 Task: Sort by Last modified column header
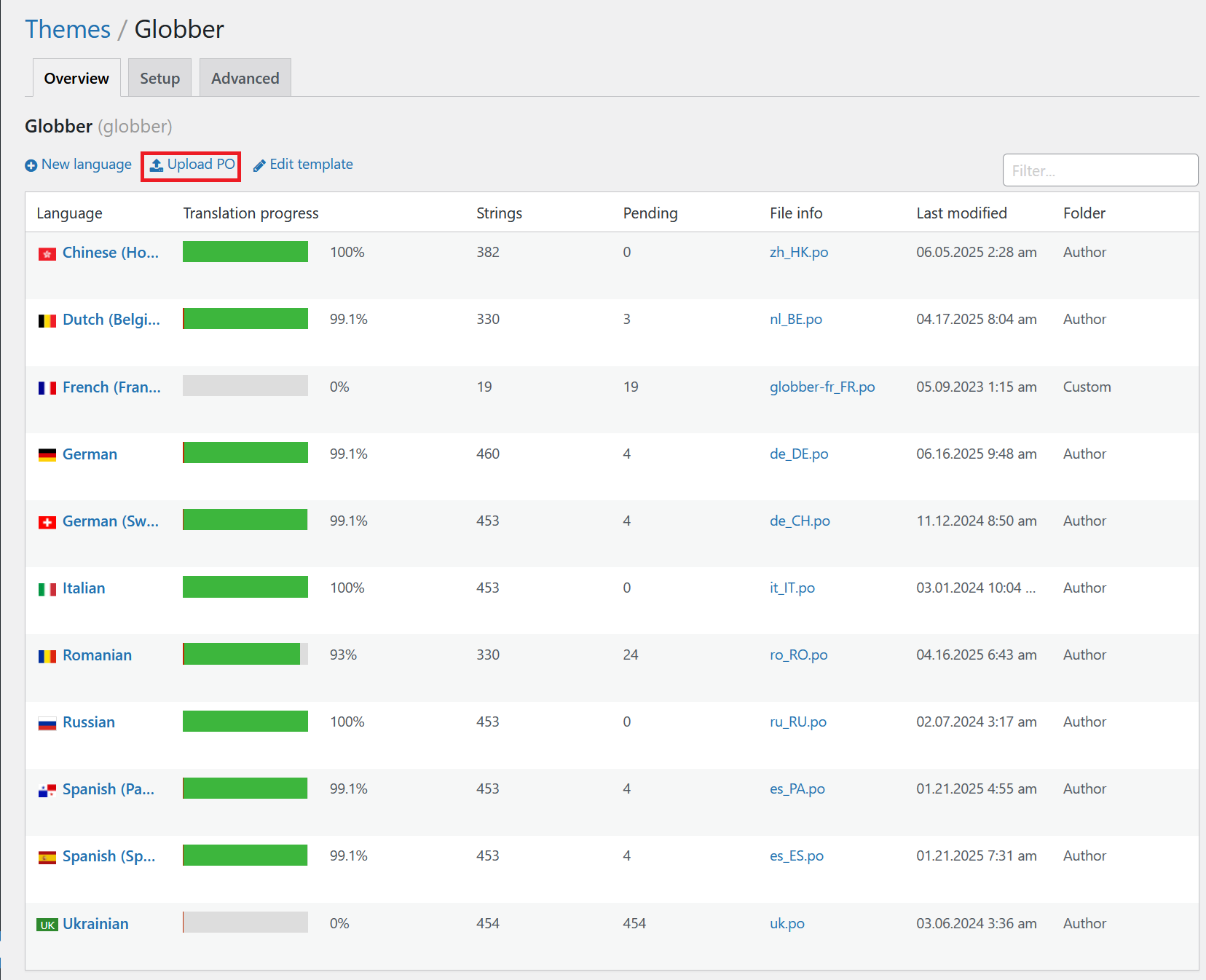click(961, 213)
